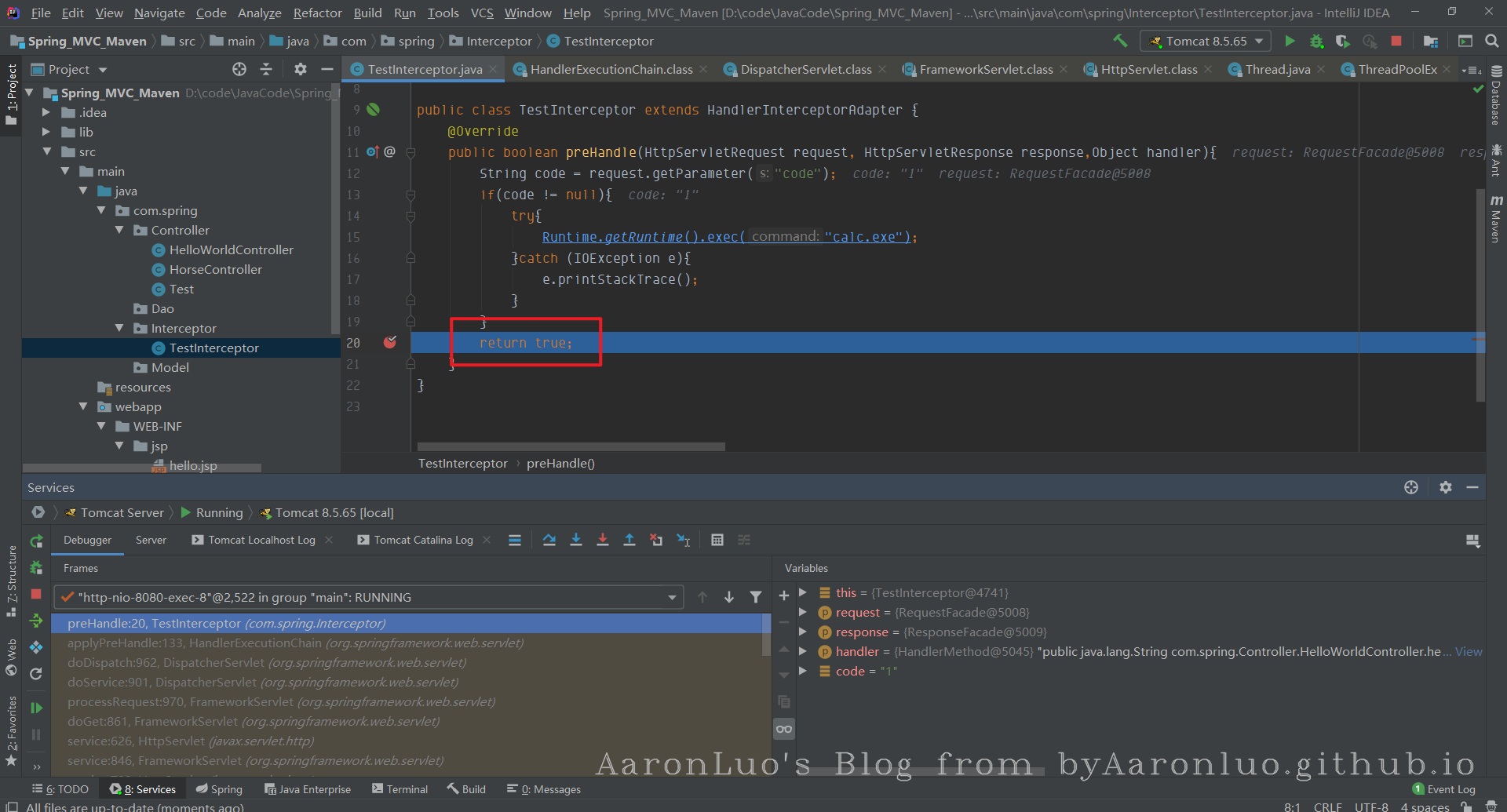This screenshot has width=1507, height=812.
Task: Click next frame down-arrow in Frames
Action: (729, 597)
